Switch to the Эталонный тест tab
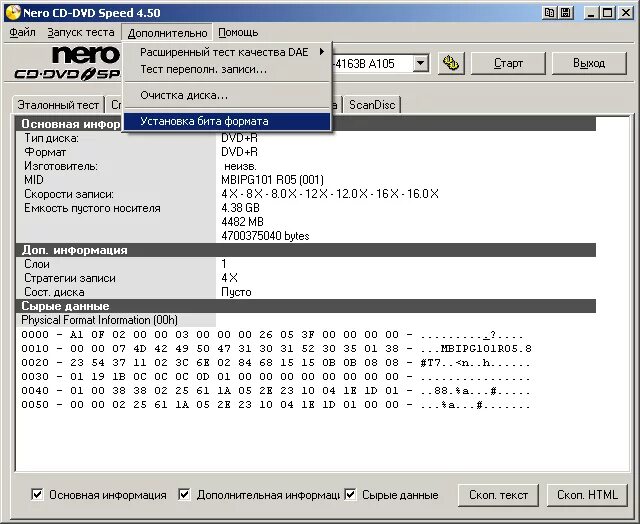Image resolution: width=640 pixels, height=524 pixels. click(x=58, y=105)
